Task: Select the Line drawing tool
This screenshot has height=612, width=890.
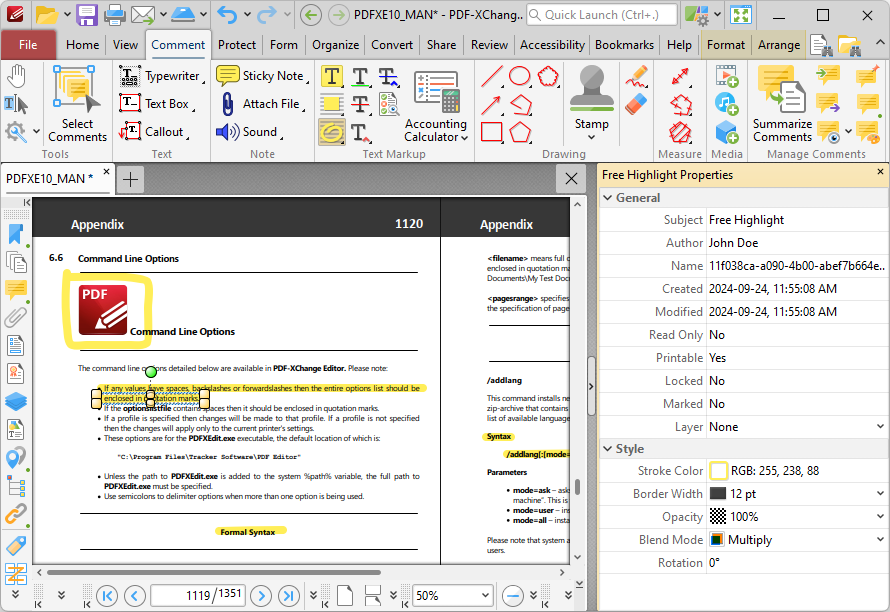Action: [492, 76]
